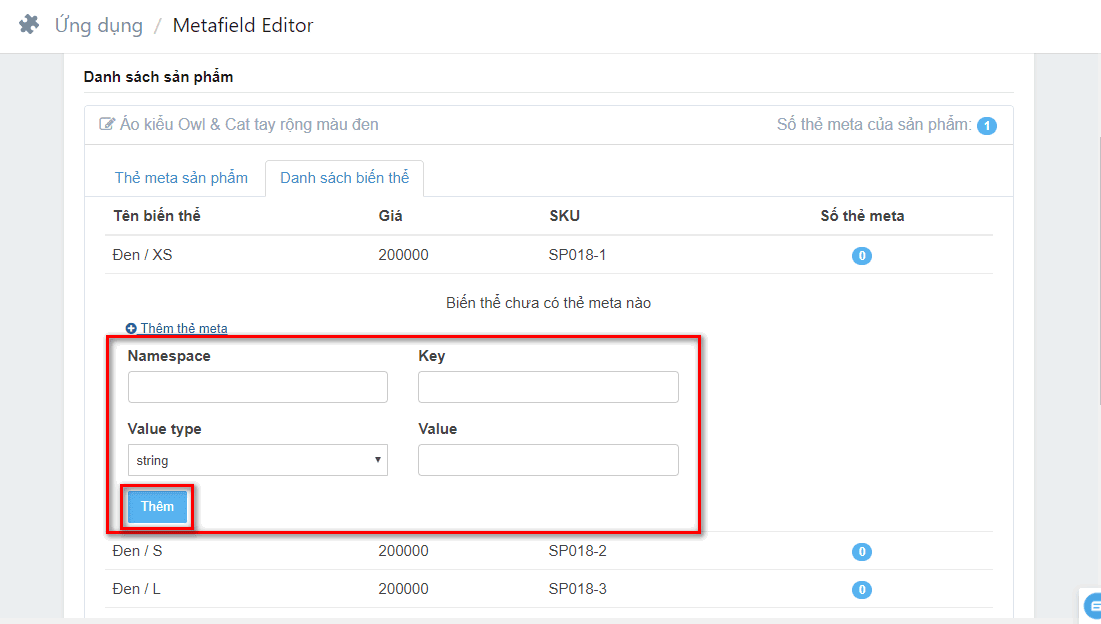The image size is (1101, 624).
Task: Click the Thêm thẻ meta link
Action: (184, 328)
